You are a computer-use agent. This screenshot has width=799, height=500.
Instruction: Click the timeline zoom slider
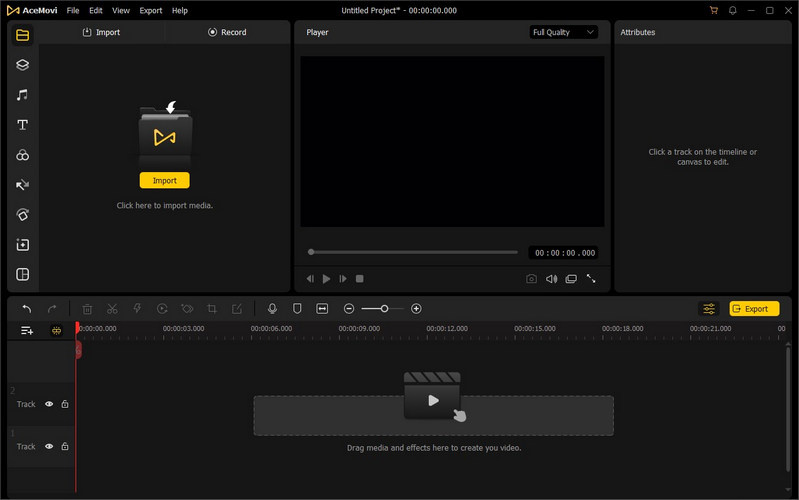pyautogui.click(x=384, y=309)
